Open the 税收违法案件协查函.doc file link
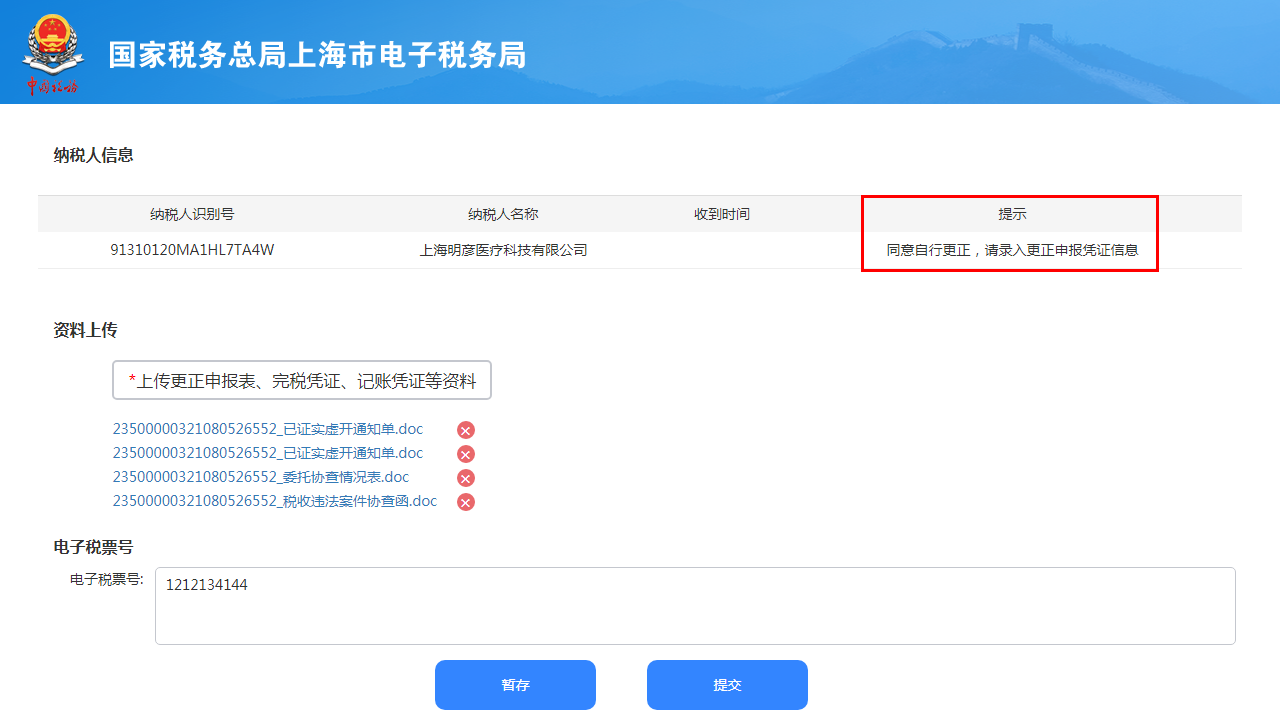 pos(274,501)
